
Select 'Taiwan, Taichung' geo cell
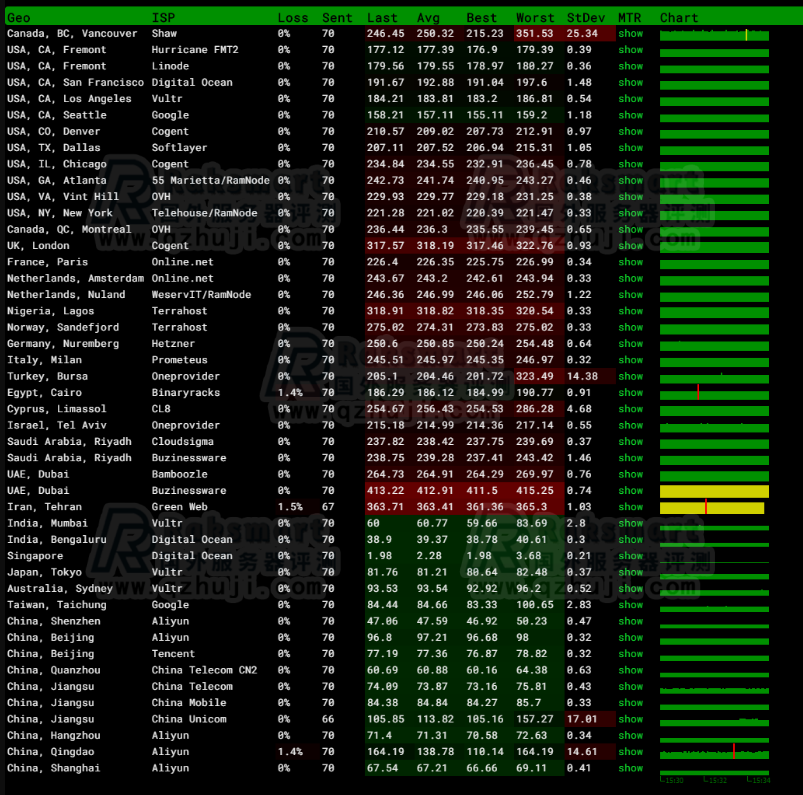click(57, 605)
